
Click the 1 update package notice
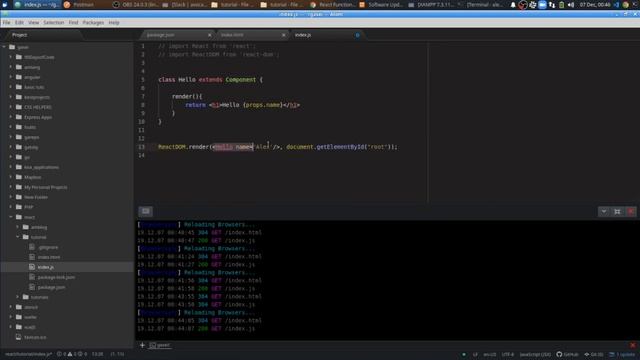point(623,354)
